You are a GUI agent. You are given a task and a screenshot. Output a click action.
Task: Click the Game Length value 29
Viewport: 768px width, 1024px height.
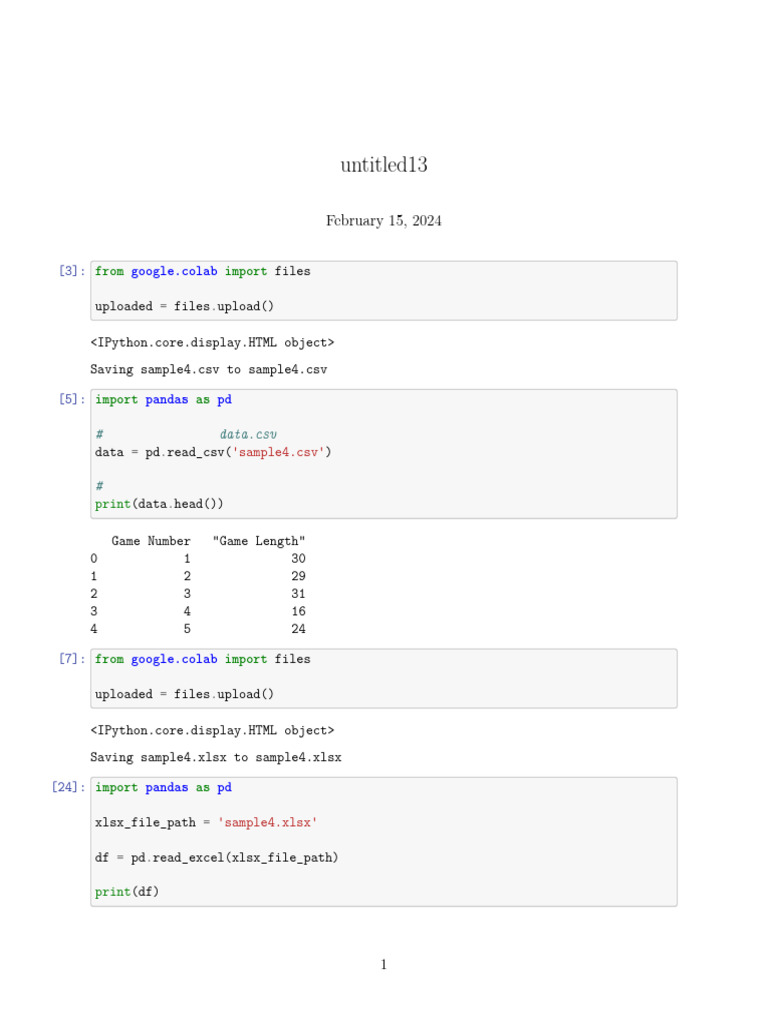click(298, 576)
